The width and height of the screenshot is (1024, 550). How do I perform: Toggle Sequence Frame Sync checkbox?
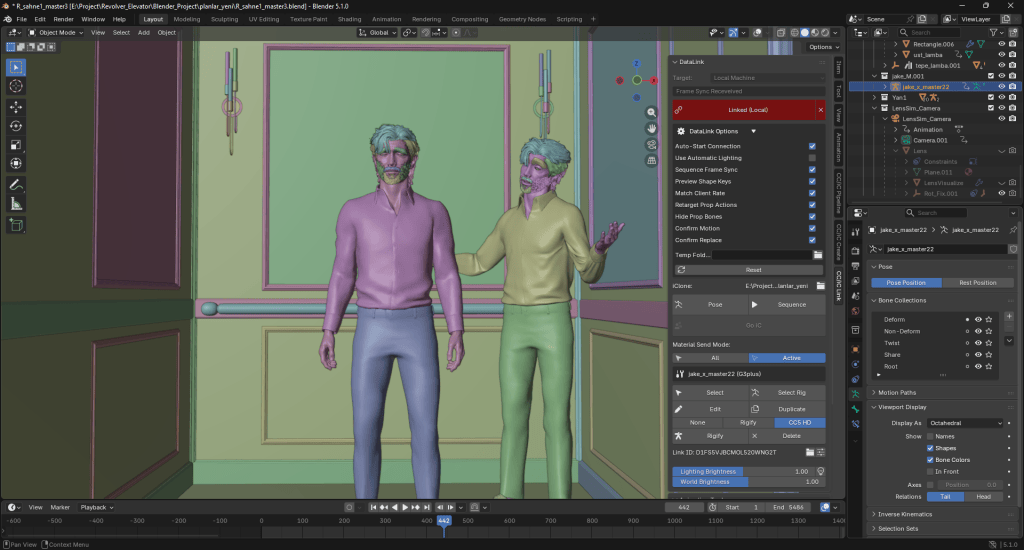click(812, 170)
